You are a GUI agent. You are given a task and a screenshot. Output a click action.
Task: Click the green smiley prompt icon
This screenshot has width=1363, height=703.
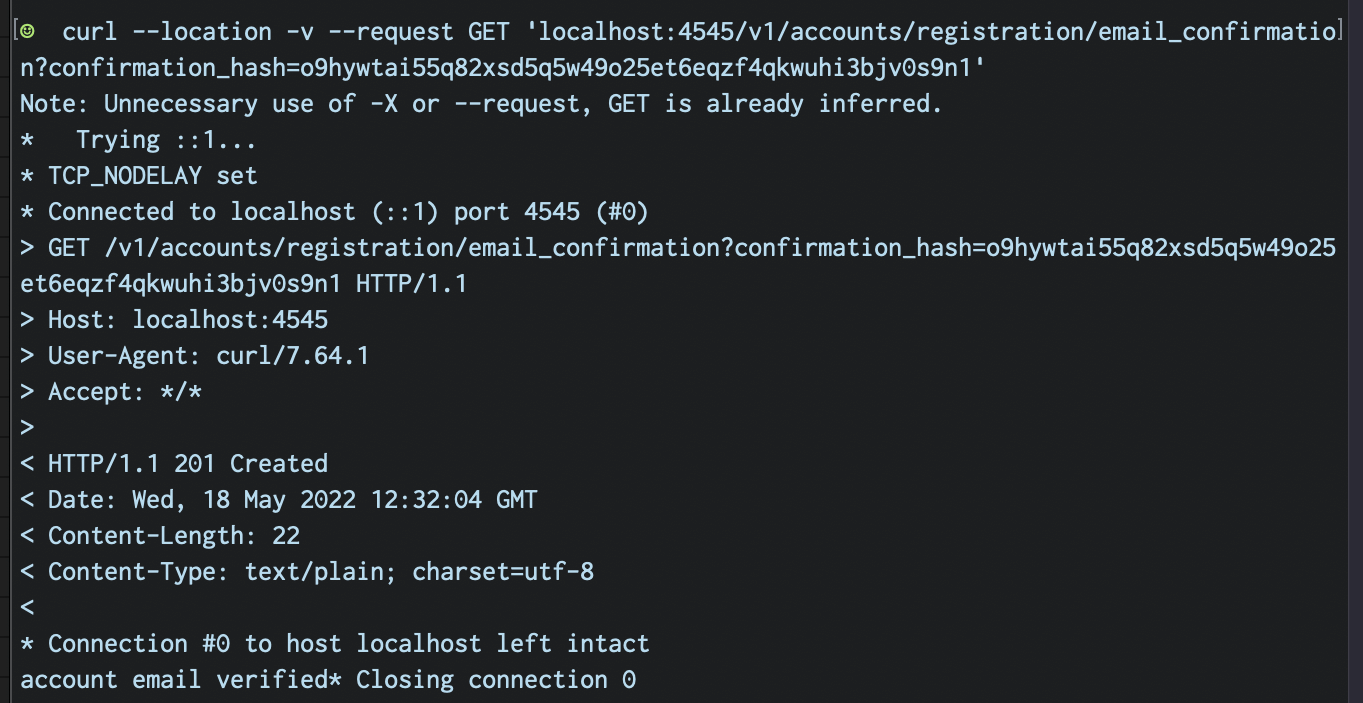point(28,31)
